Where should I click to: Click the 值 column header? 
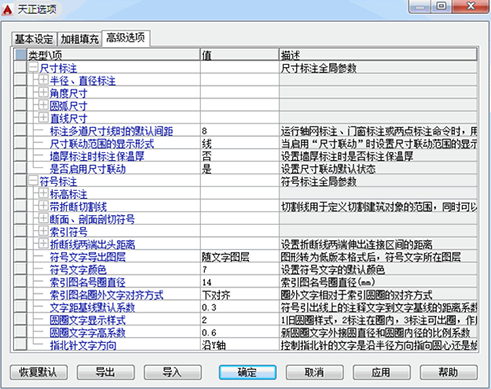tap(240, 55)
